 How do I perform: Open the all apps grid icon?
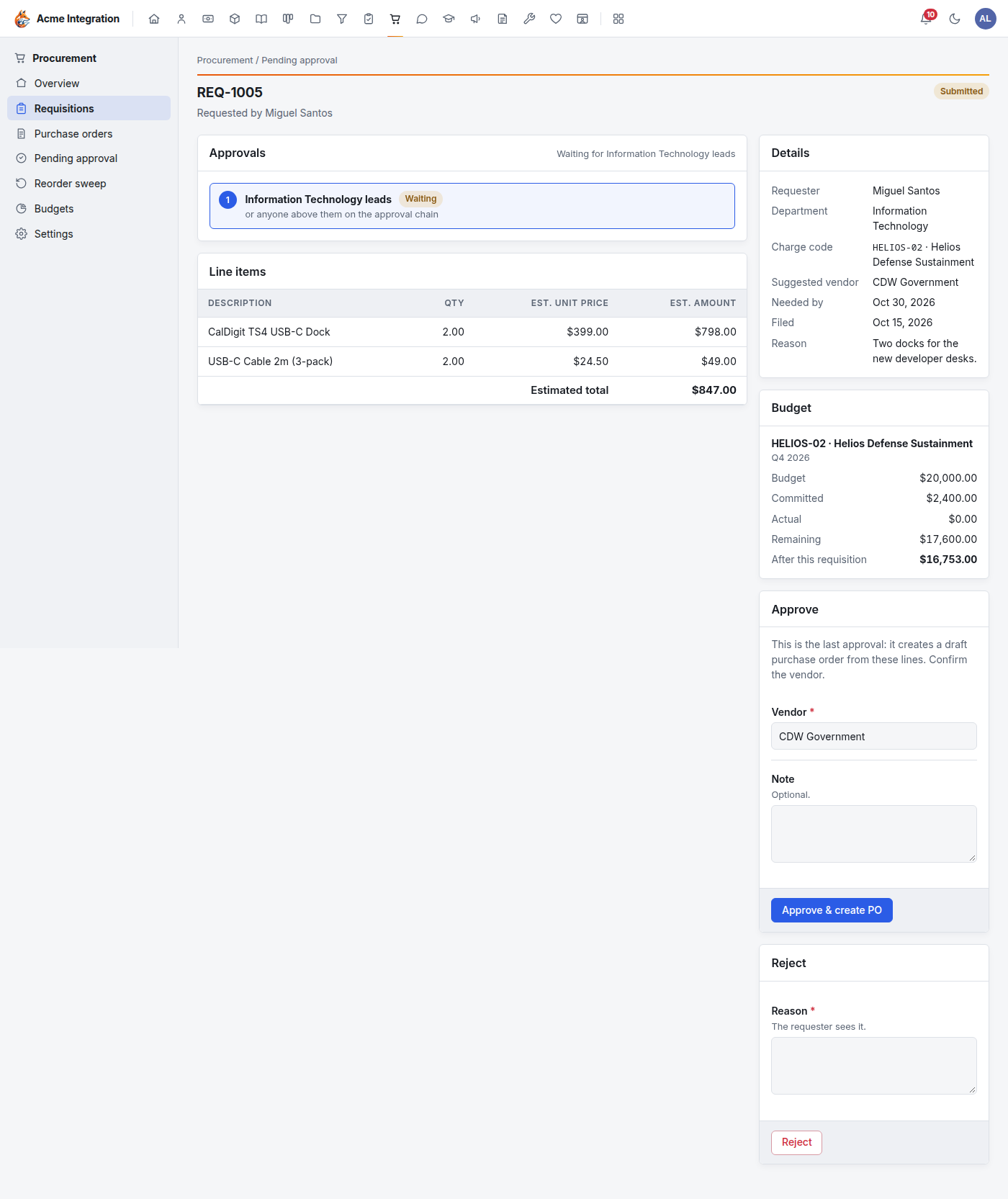[x=618, y=19]
